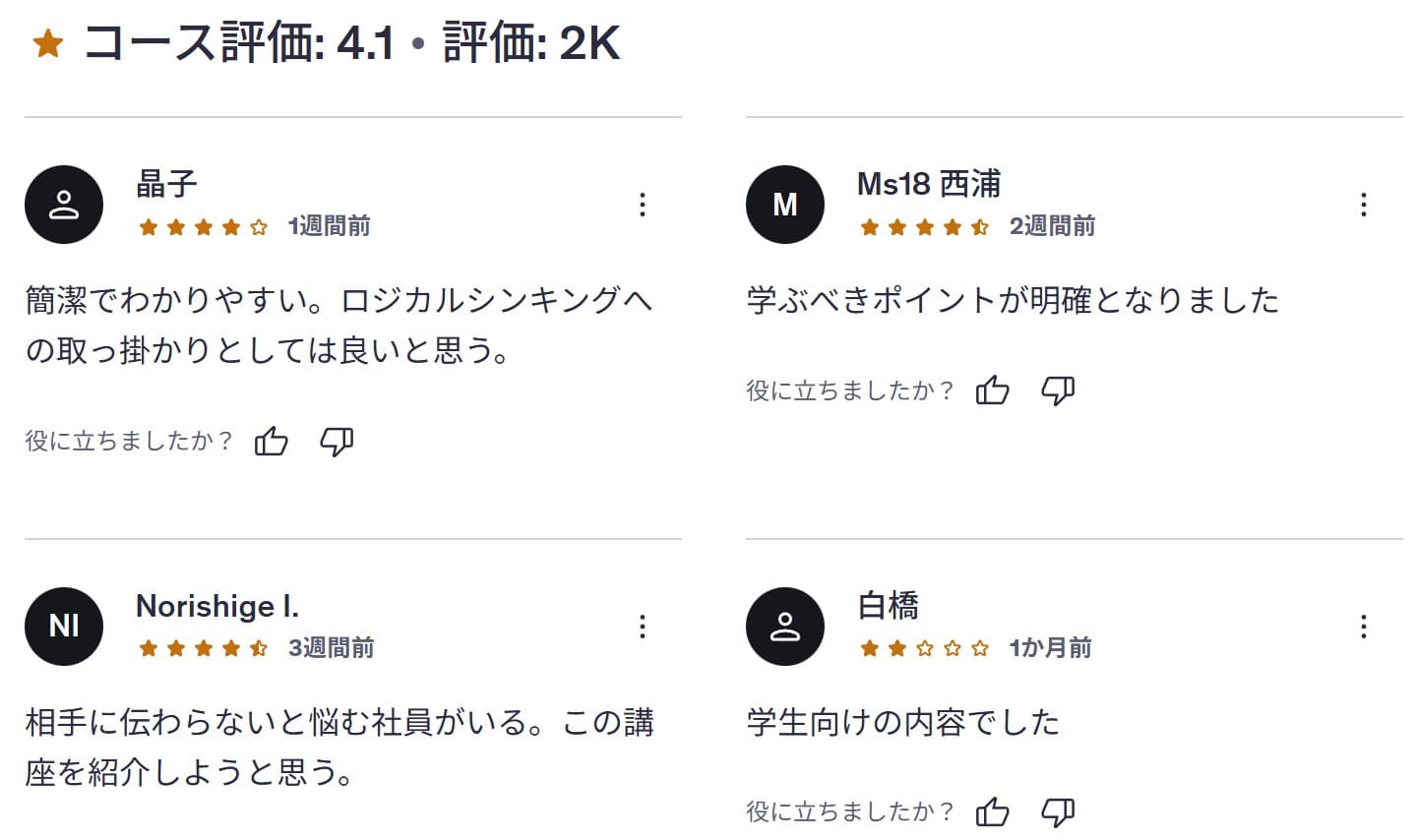Give a thumbs up to 晶子's review
This screenshot has width=1415, height=840.
click(x=272, y=441)
